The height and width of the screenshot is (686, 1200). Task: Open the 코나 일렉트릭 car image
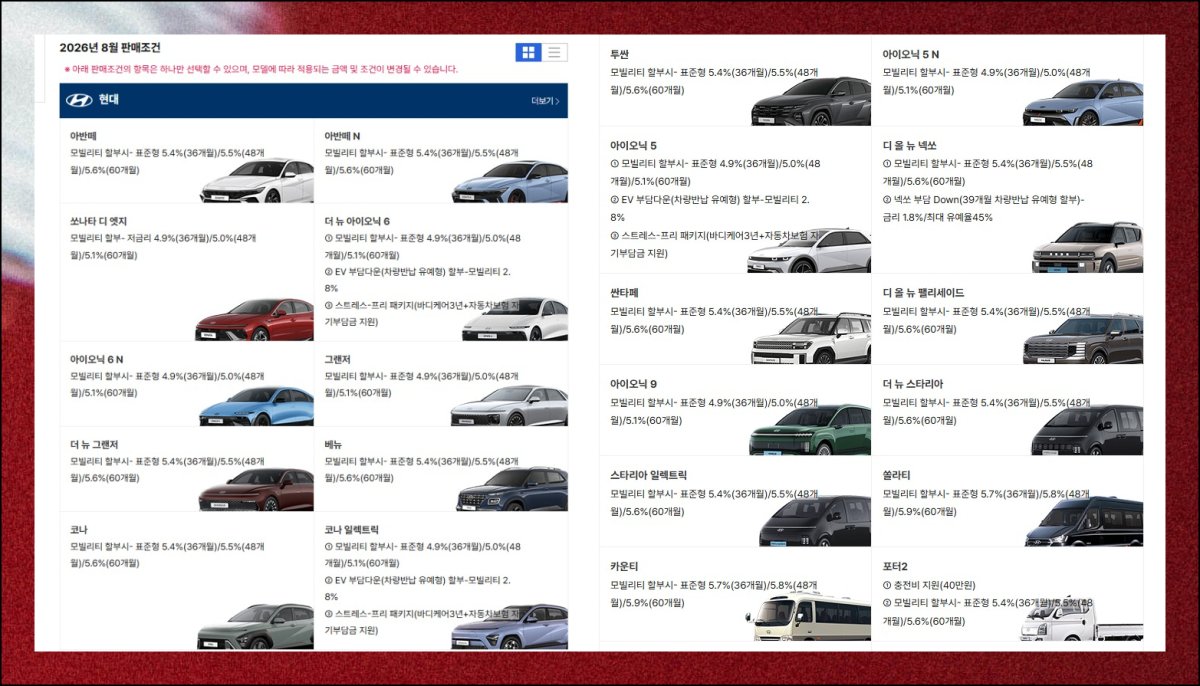click(510, 627)
